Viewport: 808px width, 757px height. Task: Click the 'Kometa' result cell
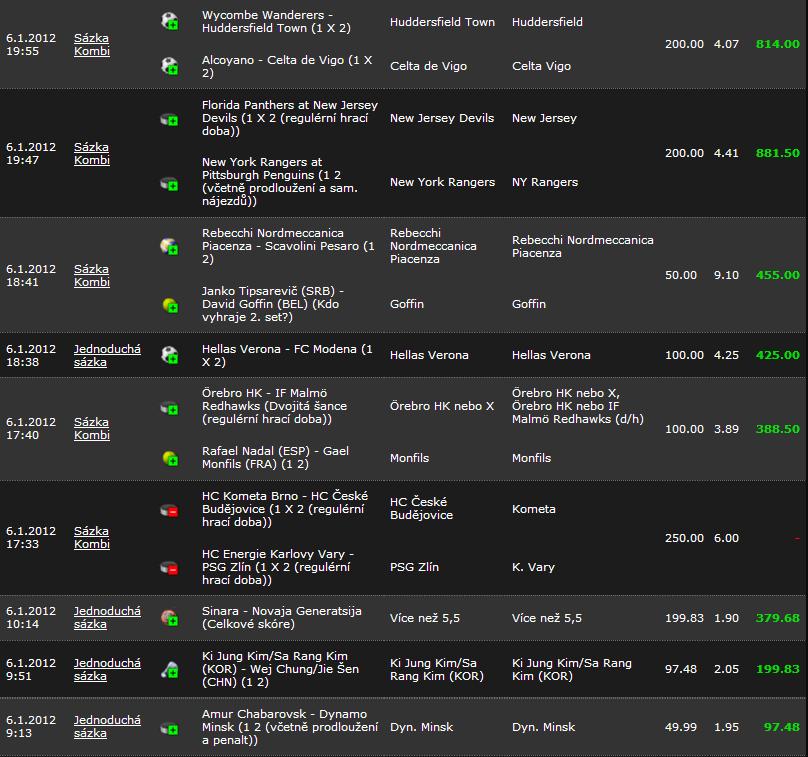click(x=533, y=509)
